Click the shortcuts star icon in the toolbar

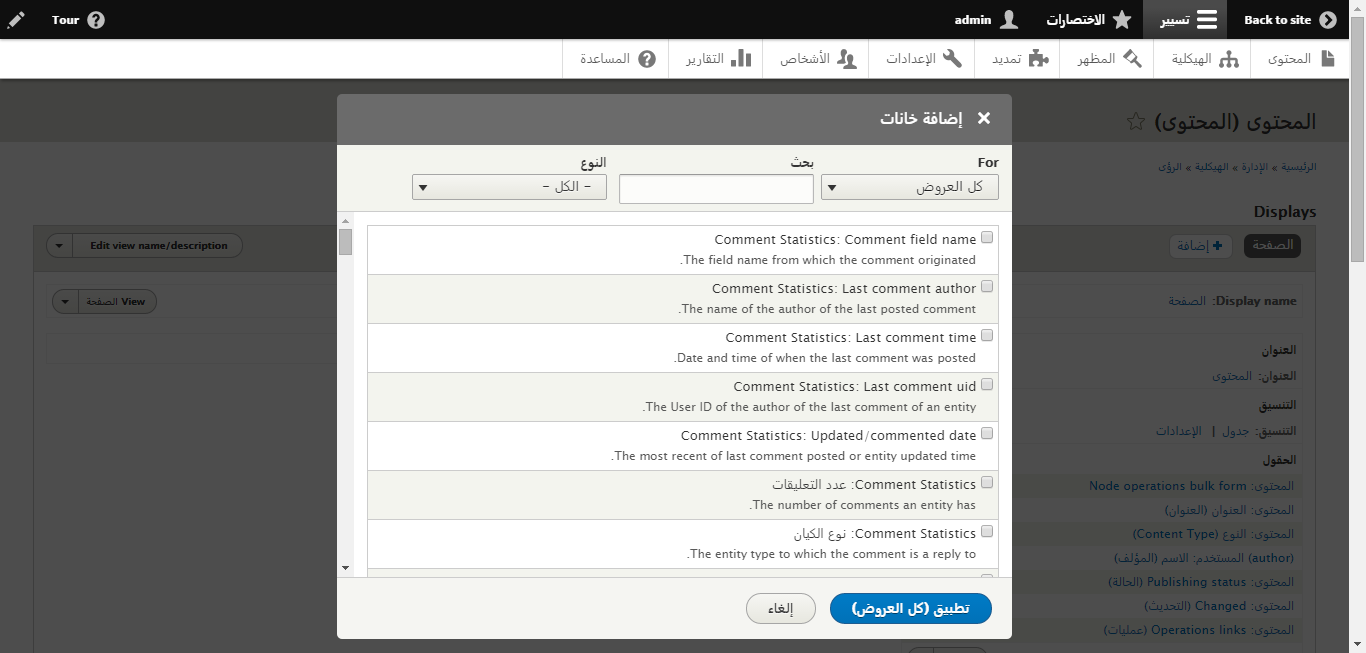1123,20
